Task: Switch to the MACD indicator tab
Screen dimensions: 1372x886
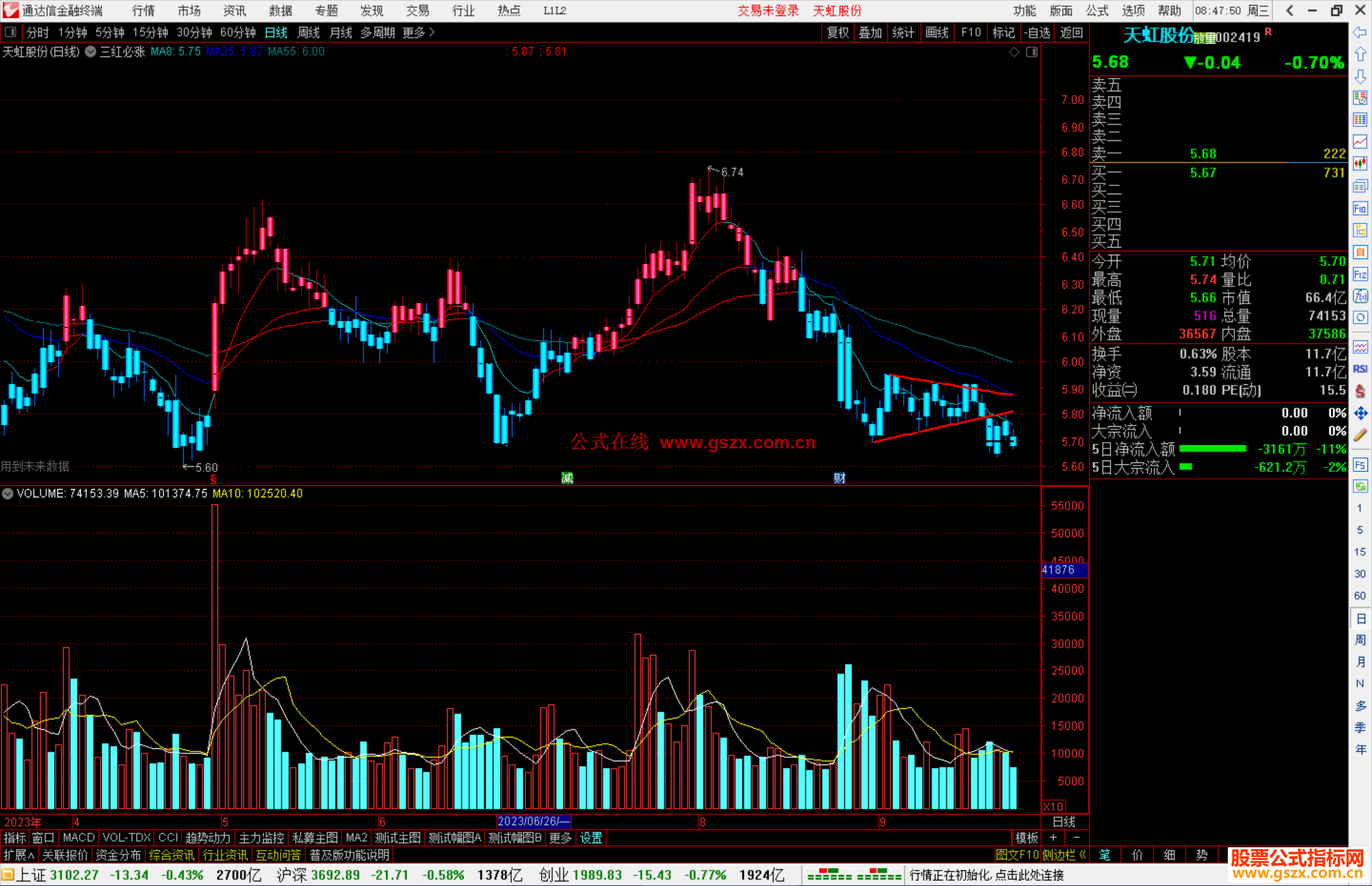Action: click(79, 838)
